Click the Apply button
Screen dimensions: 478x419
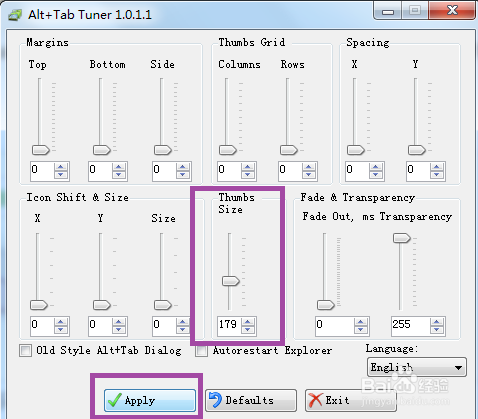pyautogui.click(x=150, y=400)
